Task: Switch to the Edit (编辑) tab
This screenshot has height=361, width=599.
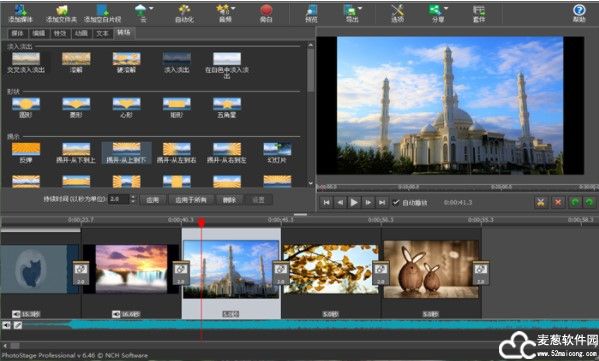Action: click(39, 33)
